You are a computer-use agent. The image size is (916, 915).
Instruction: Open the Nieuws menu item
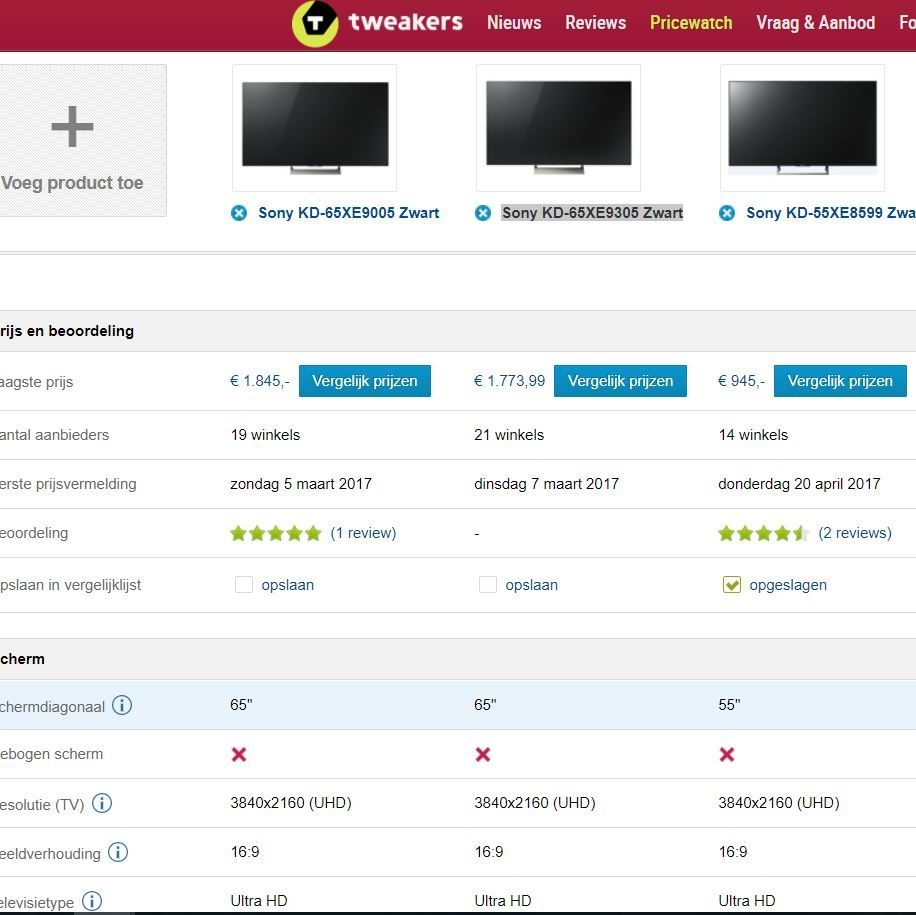tap(514, 23)
